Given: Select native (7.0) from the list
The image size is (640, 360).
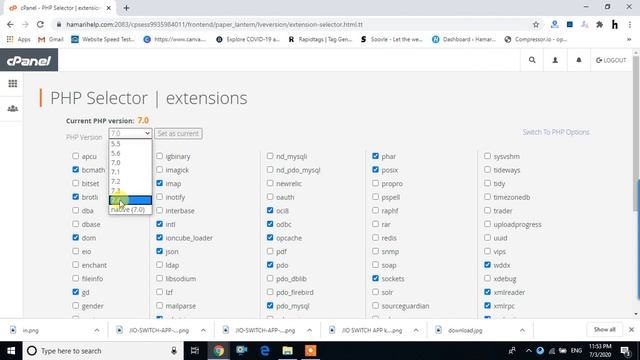Looking at the screenshot, I should pos(130,209).
